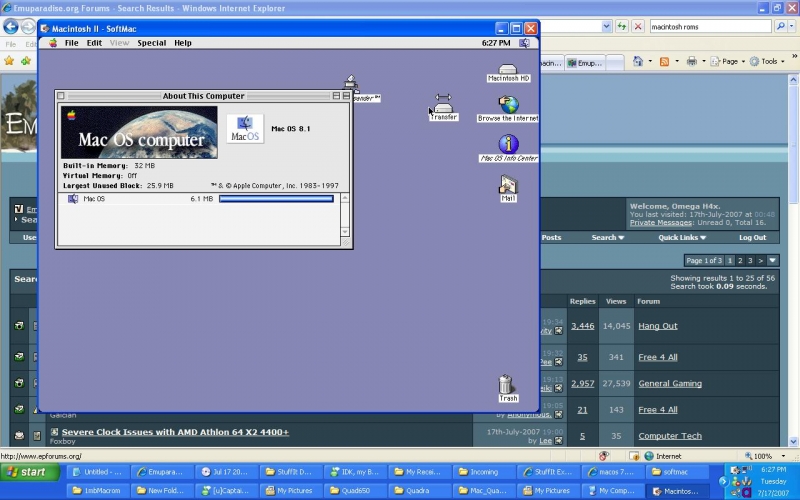Go to page 2 of search results
This screenshot has height=500, width=800.
[x=740, y=260]
